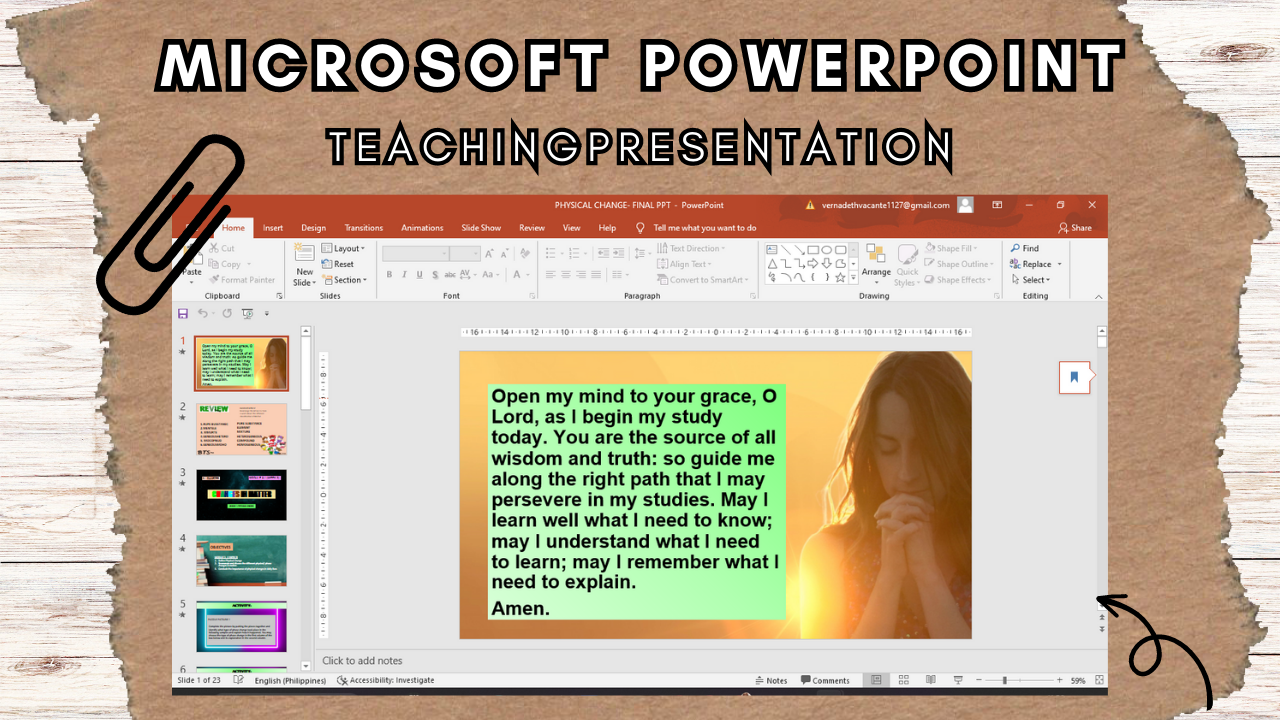
Task: Toggle Center paragraph alignment
Action: click(x=565, y=275)
